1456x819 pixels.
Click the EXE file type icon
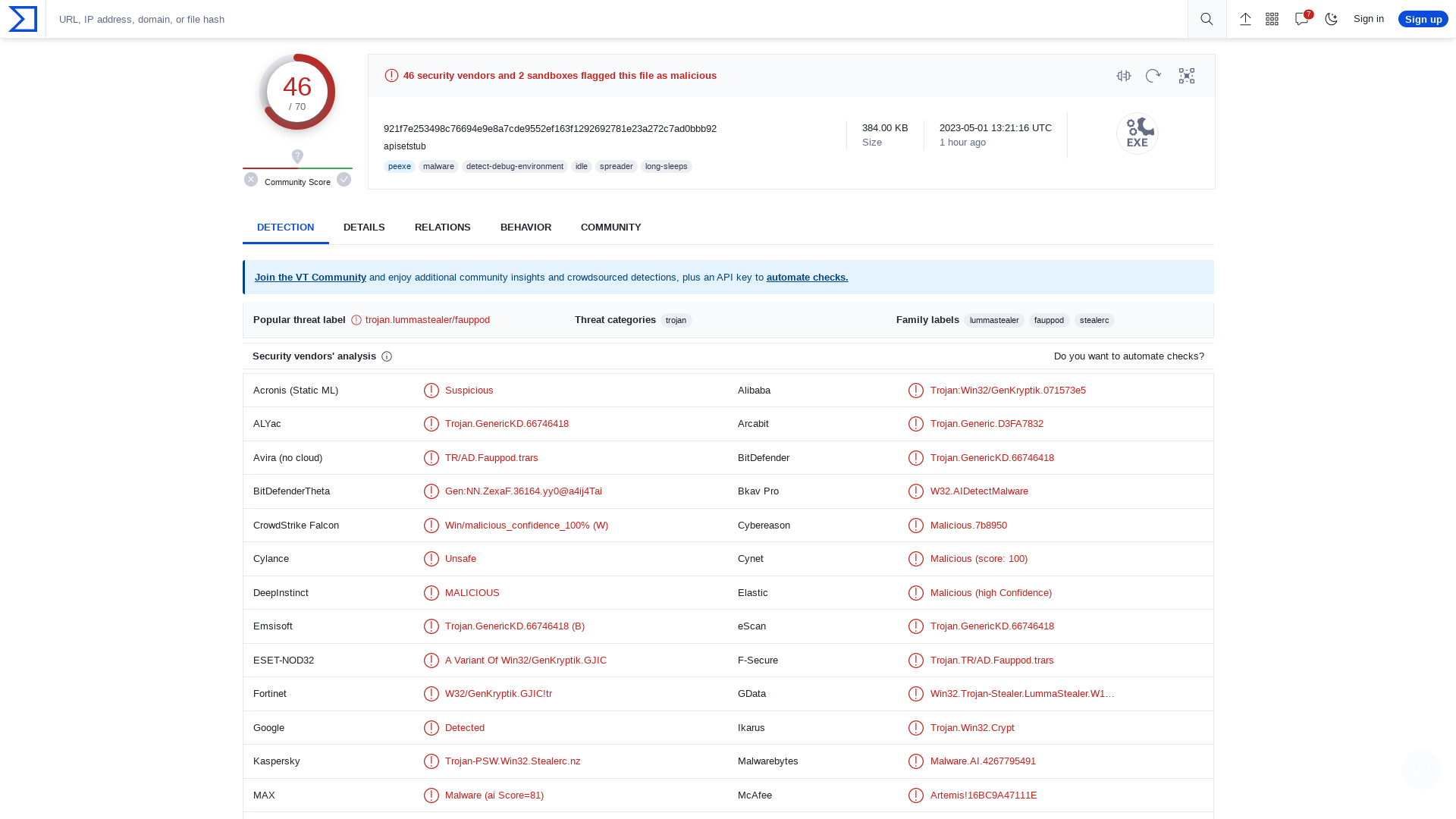pos(1137,133)
